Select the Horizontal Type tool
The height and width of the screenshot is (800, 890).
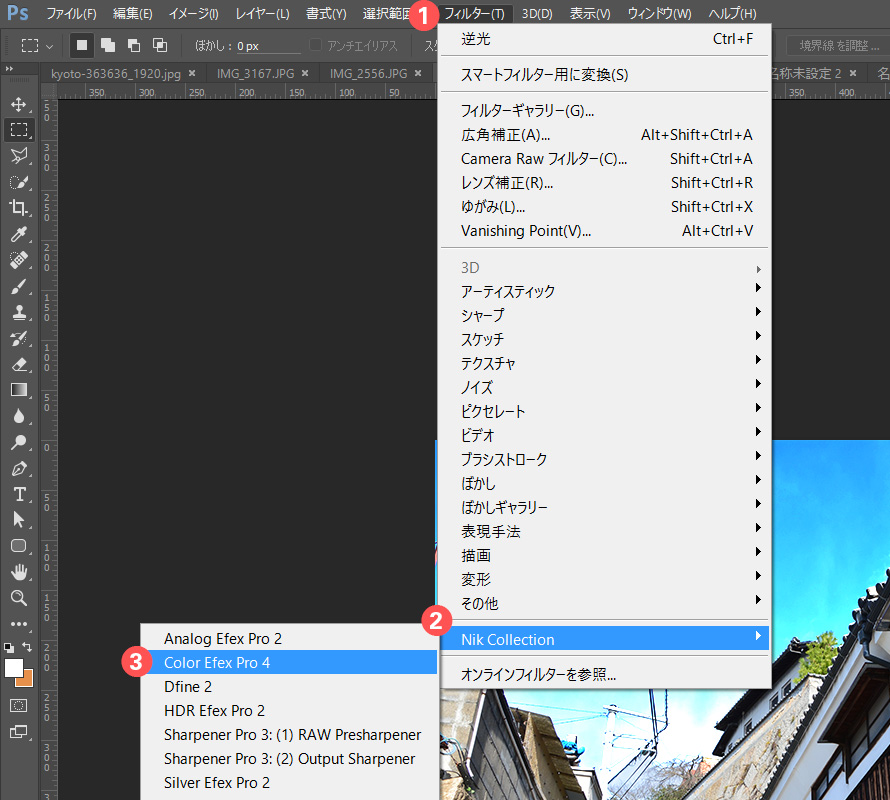(19, 495)
